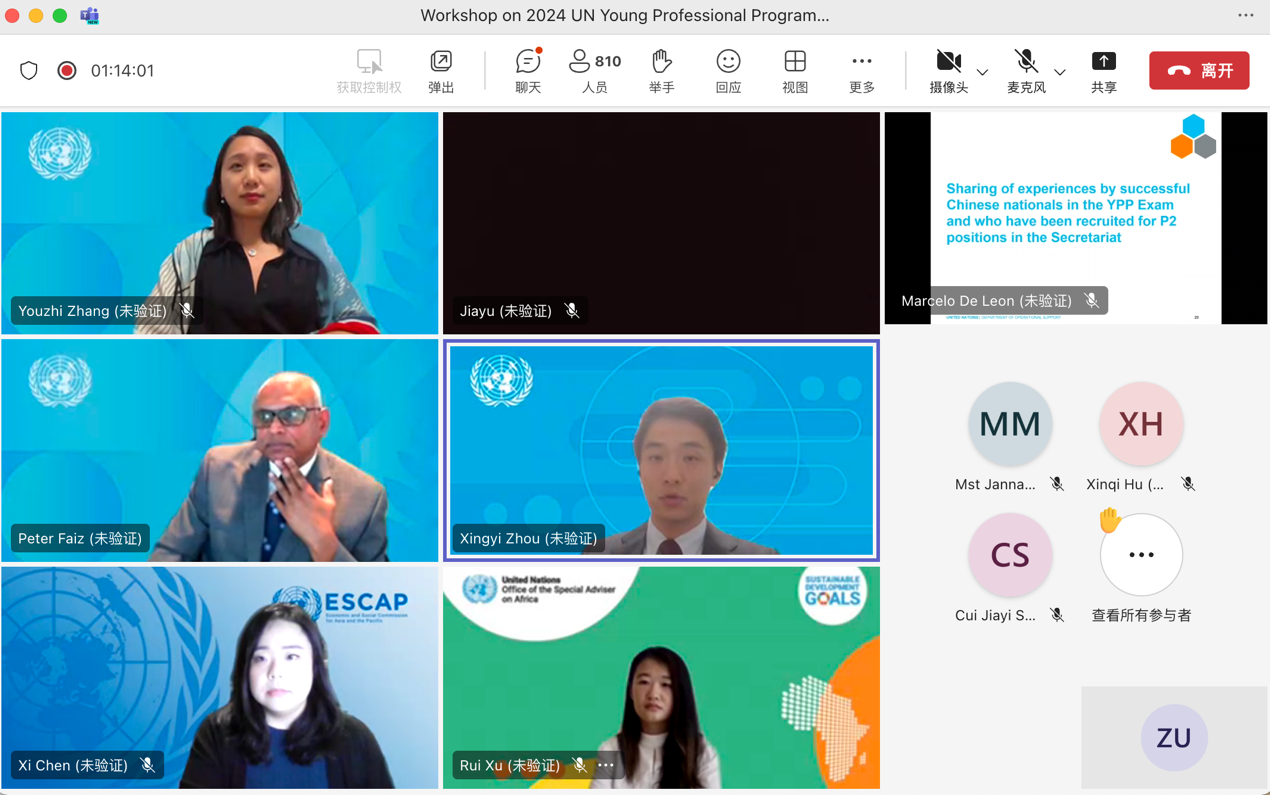View all participants (查看所有参与者)
The height and width of the screenshot is (795, 1270).
[x=1141, y=556]
